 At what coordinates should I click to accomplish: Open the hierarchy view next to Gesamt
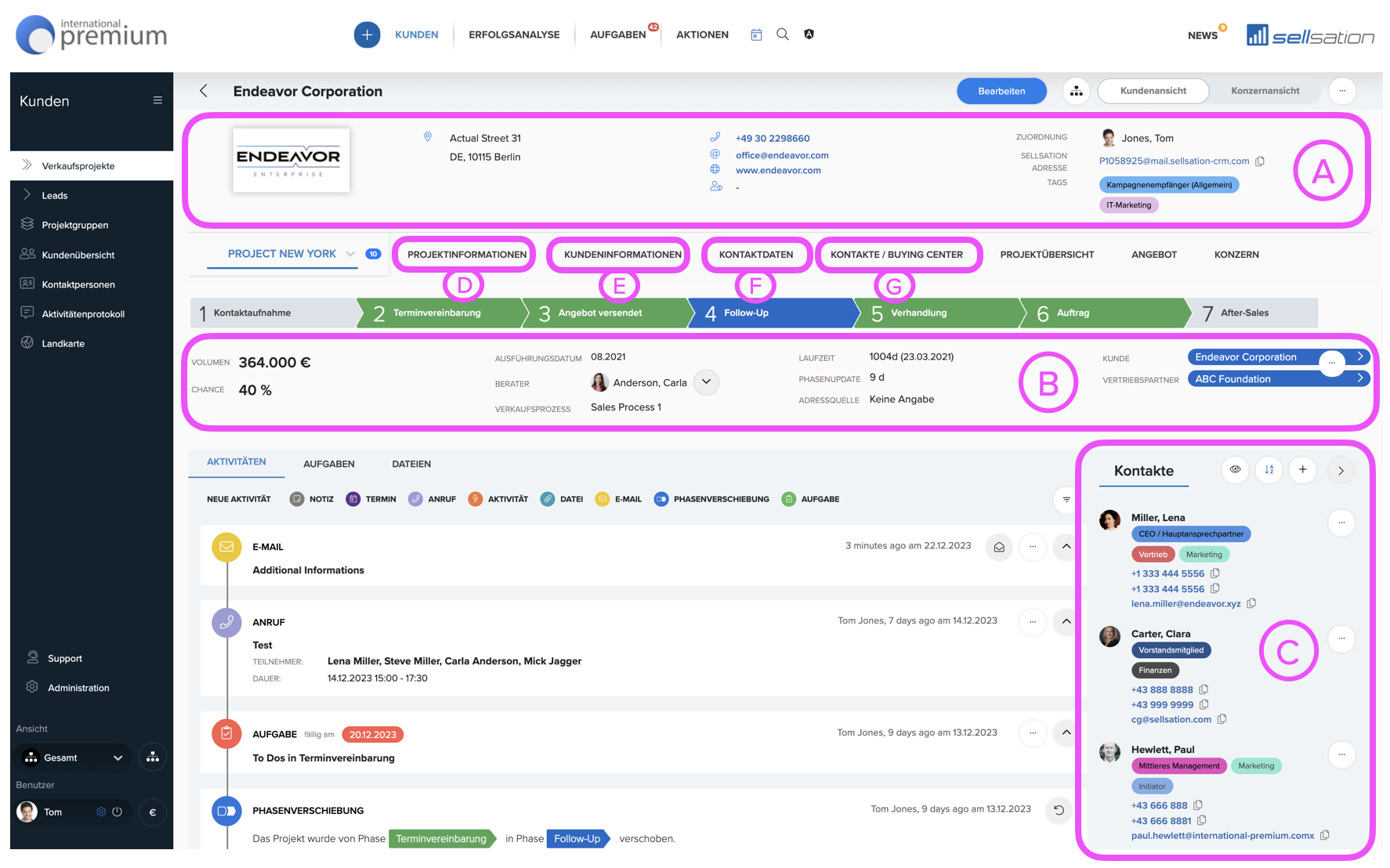tap(153, 757)
